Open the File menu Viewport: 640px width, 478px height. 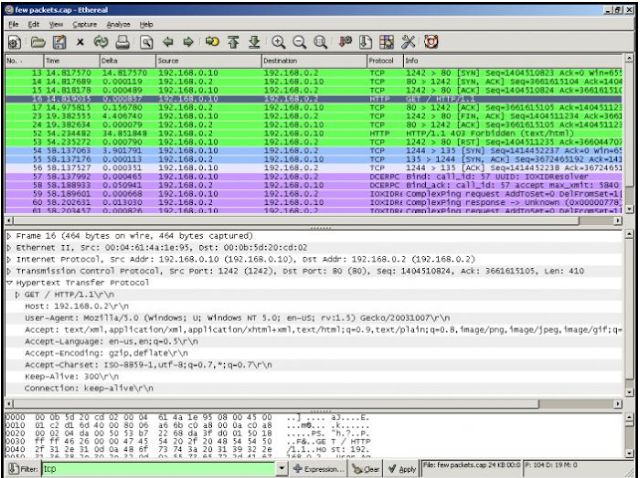13,24
